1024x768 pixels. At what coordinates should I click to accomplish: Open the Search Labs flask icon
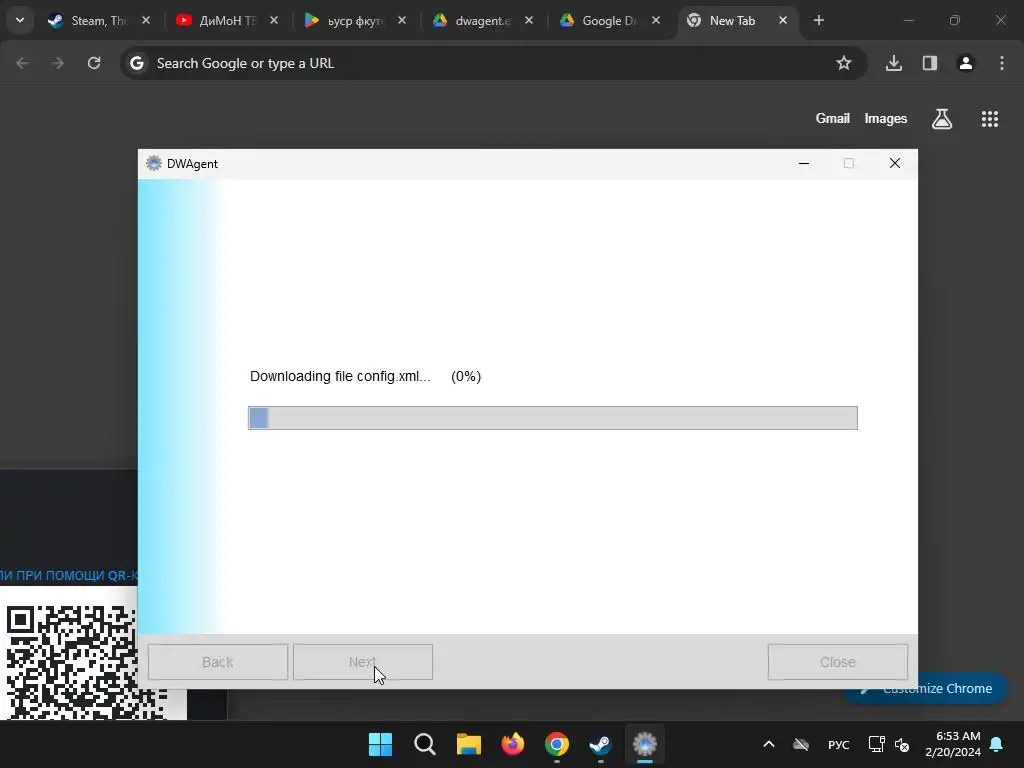point(942,119)
